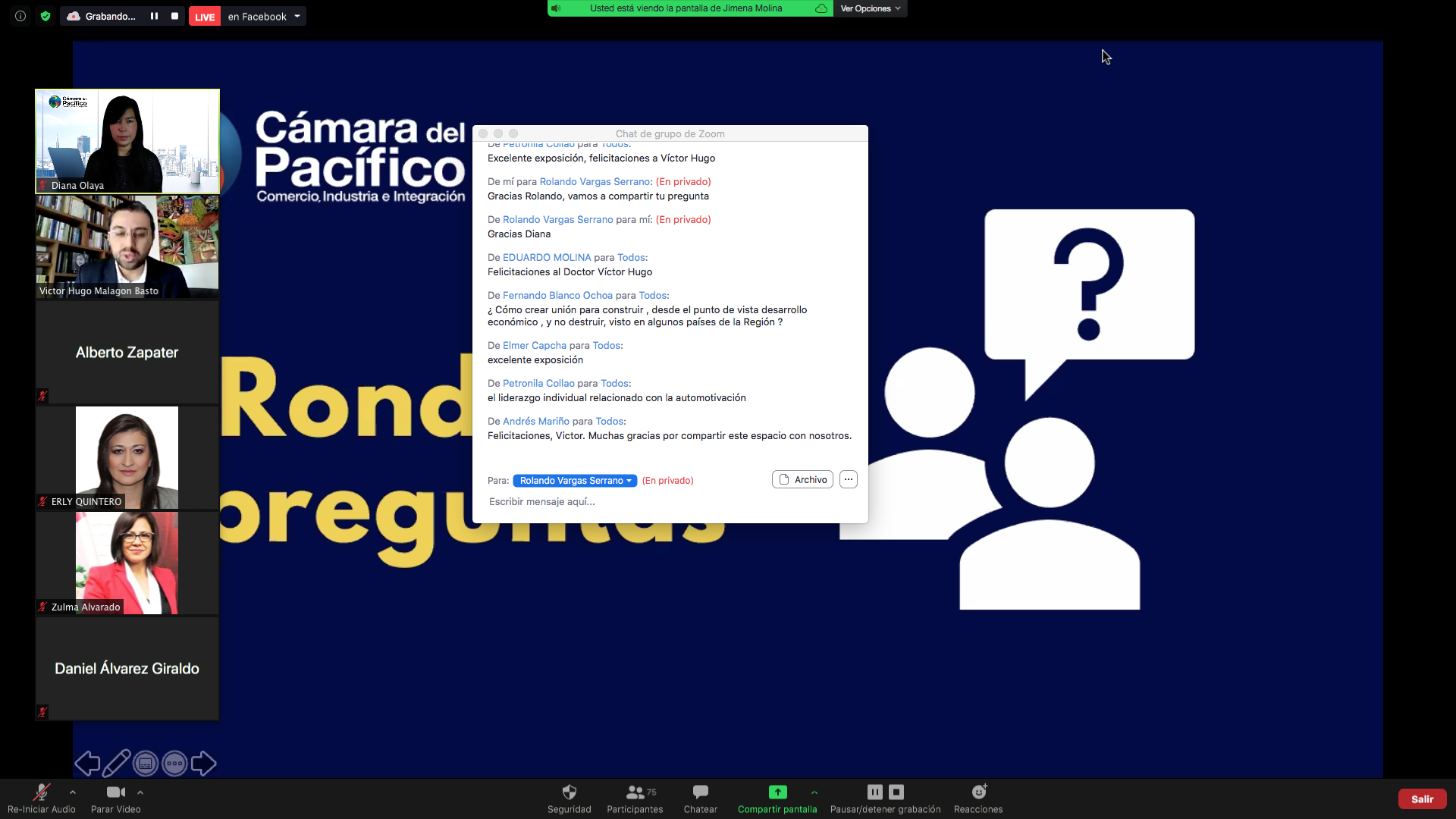Screen dimensions: 1456x819
Task: Click muted mic icon on Alberto Zapater tile
Action: point(42,396)
